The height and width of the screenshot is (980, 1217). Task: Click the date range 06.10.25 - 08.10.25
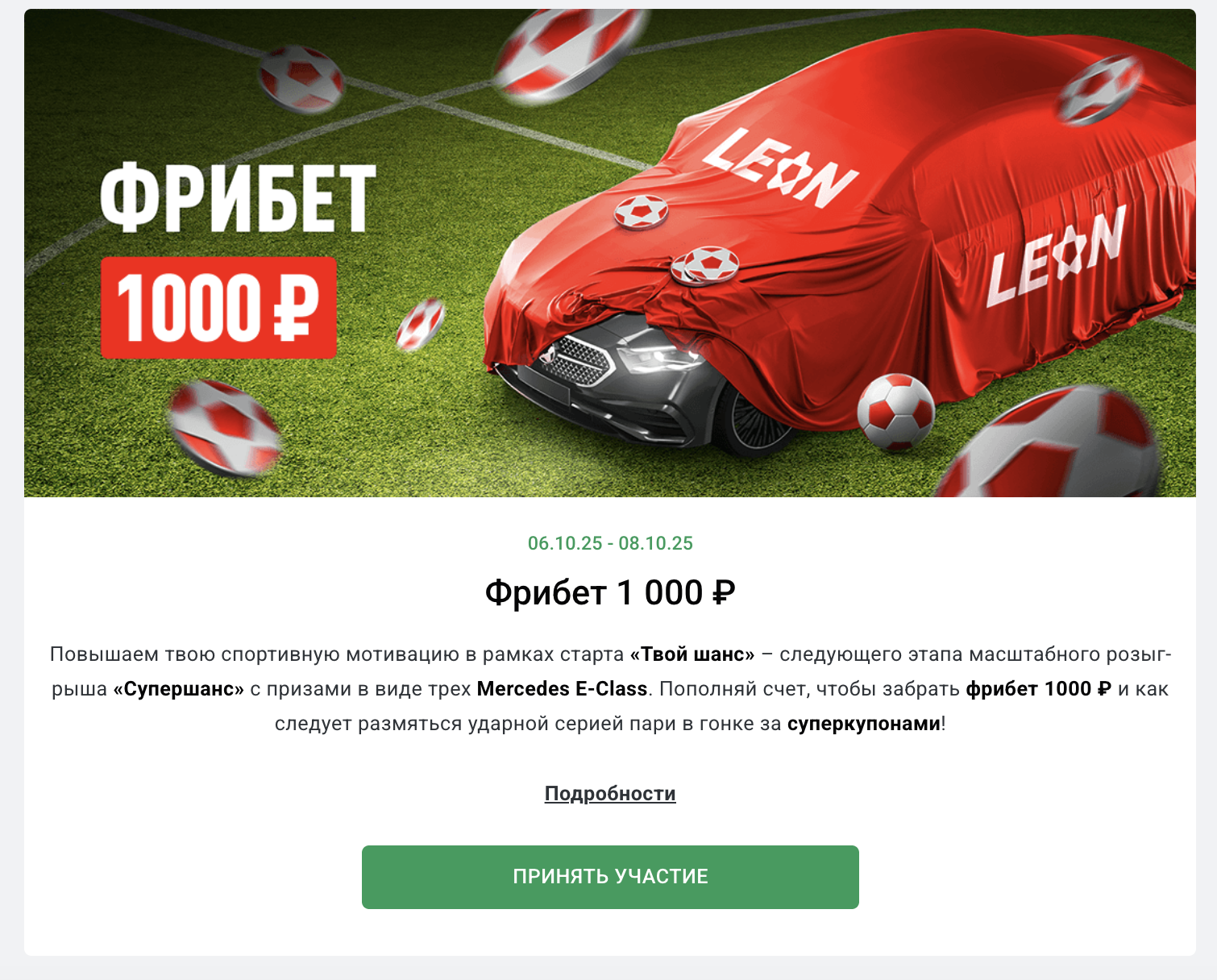(610, 543)
